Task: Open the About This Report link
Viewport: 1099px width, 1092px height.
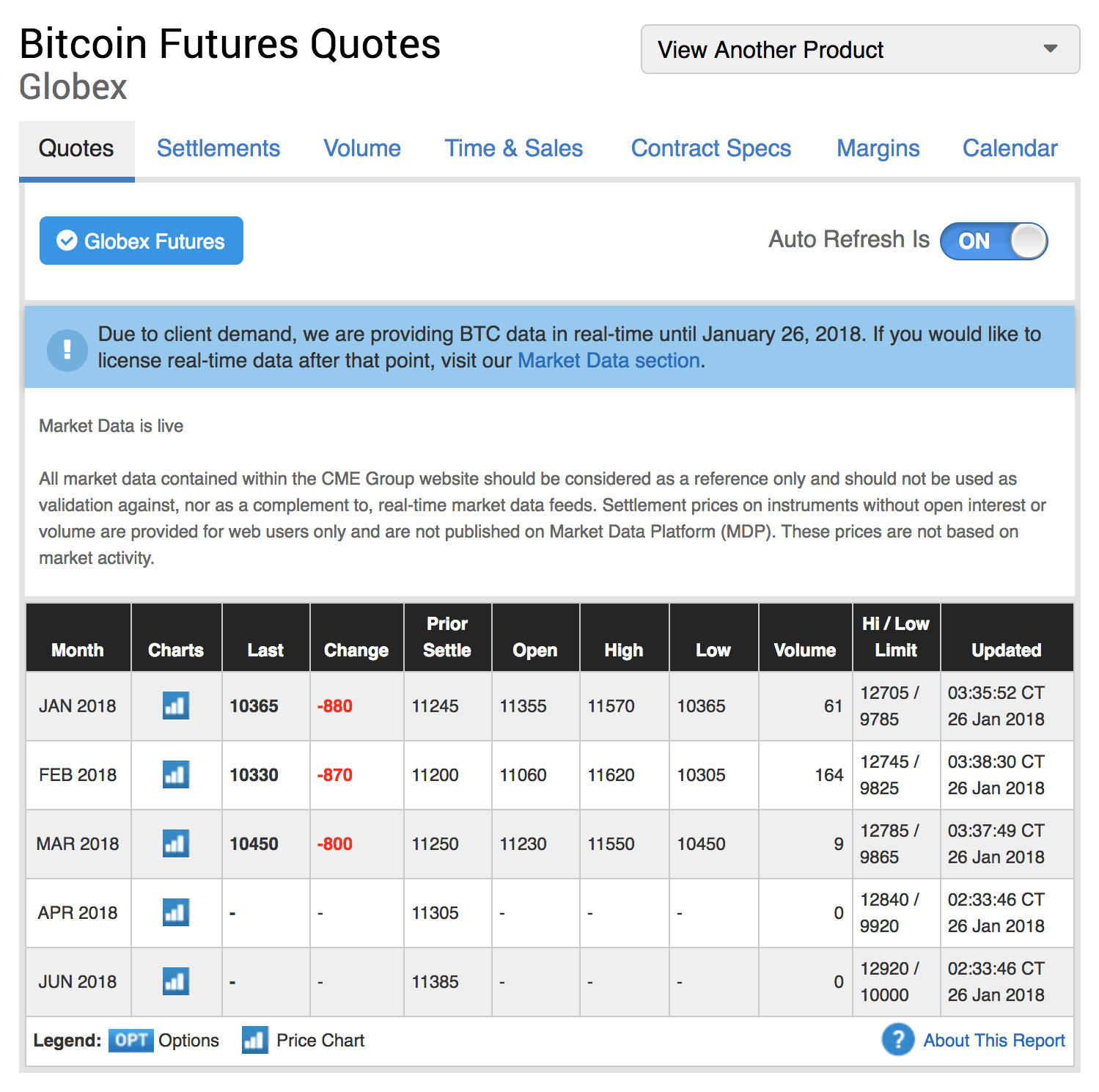Action: [x=994, y=1041]
